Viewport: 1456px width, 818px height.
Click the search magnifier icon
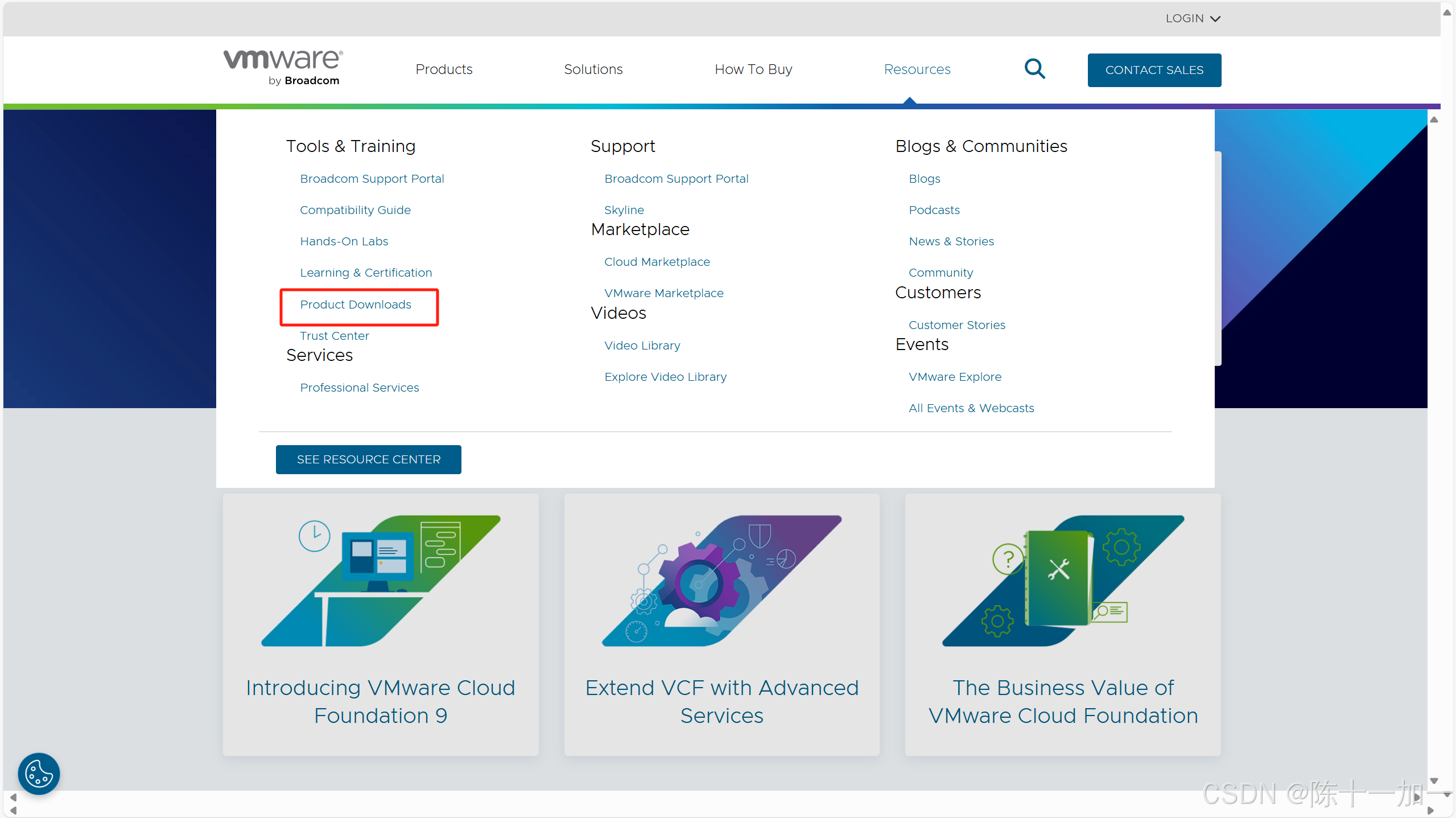tap(1034, 69)
